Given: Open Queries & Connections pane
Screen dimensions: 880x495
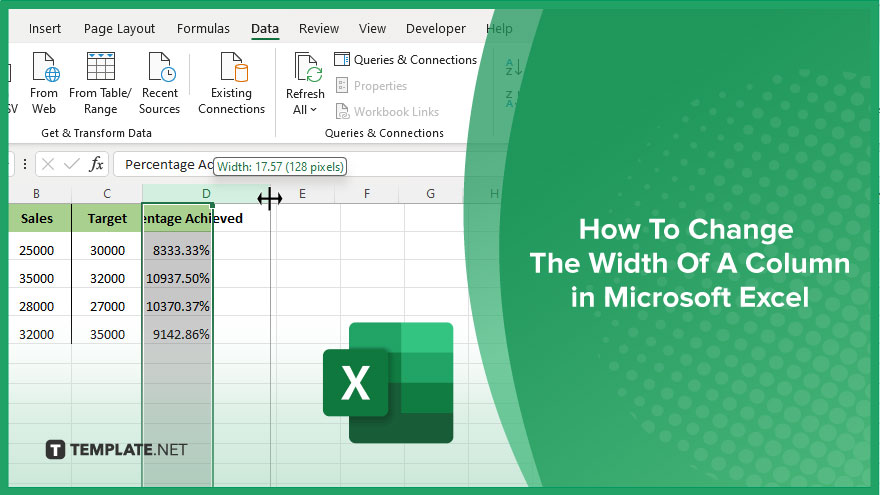Looking at the screenshot, I should (x=405, y=59).
